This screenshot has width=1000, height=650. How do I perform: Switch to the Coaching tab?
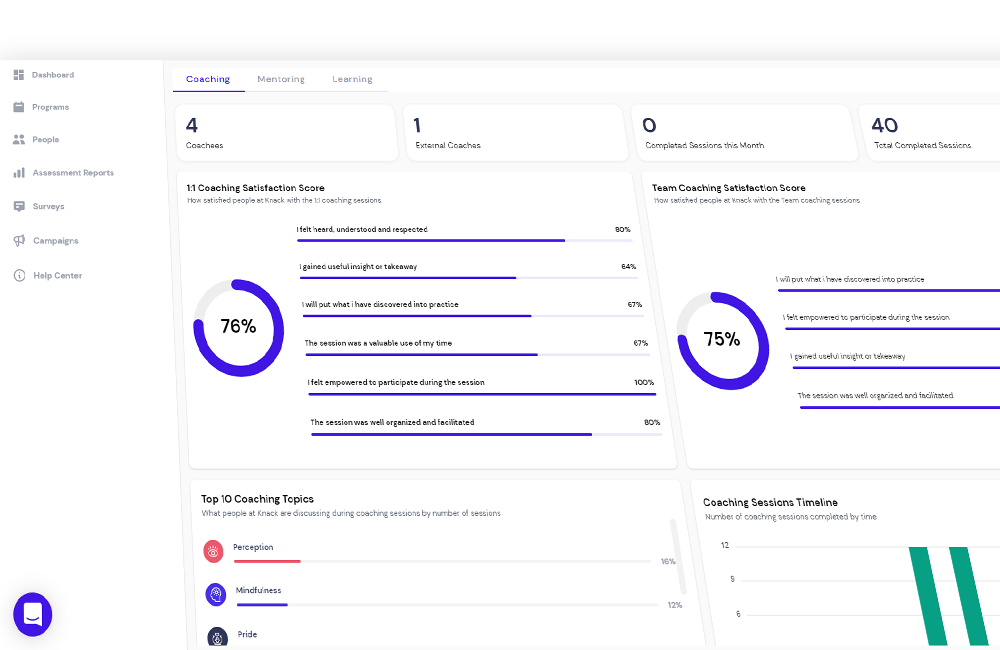(x=208, y=79)
